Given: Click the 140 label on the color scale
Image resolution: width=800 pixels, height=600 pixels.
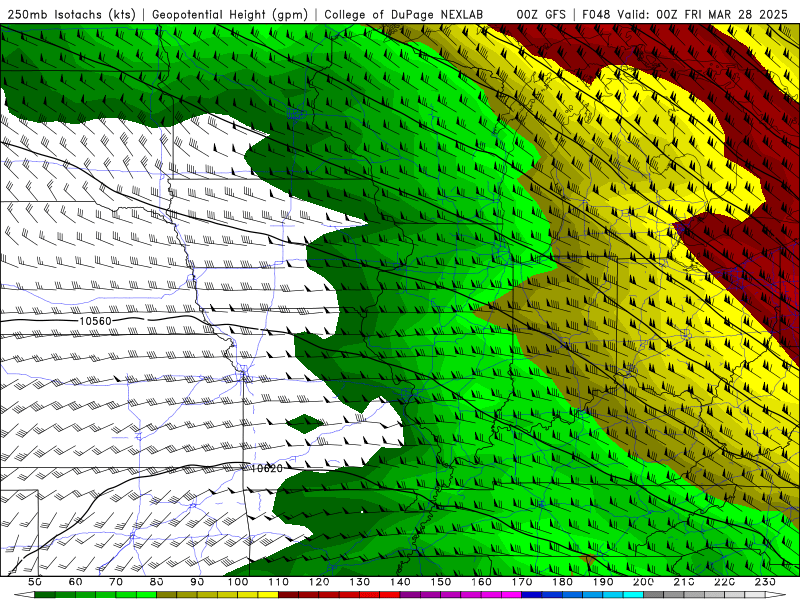Looking at the screenshot, I should point(400,582).
